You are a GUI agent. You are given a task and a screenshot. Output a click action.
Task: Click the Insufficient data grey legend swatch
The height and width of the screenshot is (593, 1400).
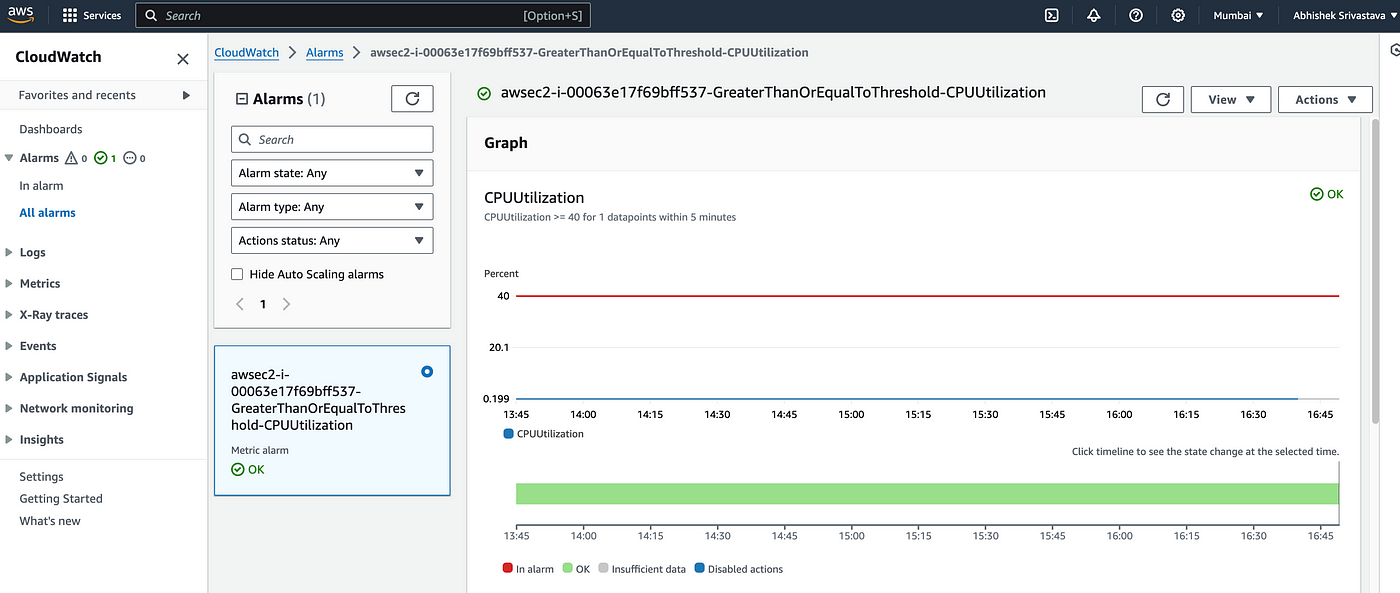(603, 569)
